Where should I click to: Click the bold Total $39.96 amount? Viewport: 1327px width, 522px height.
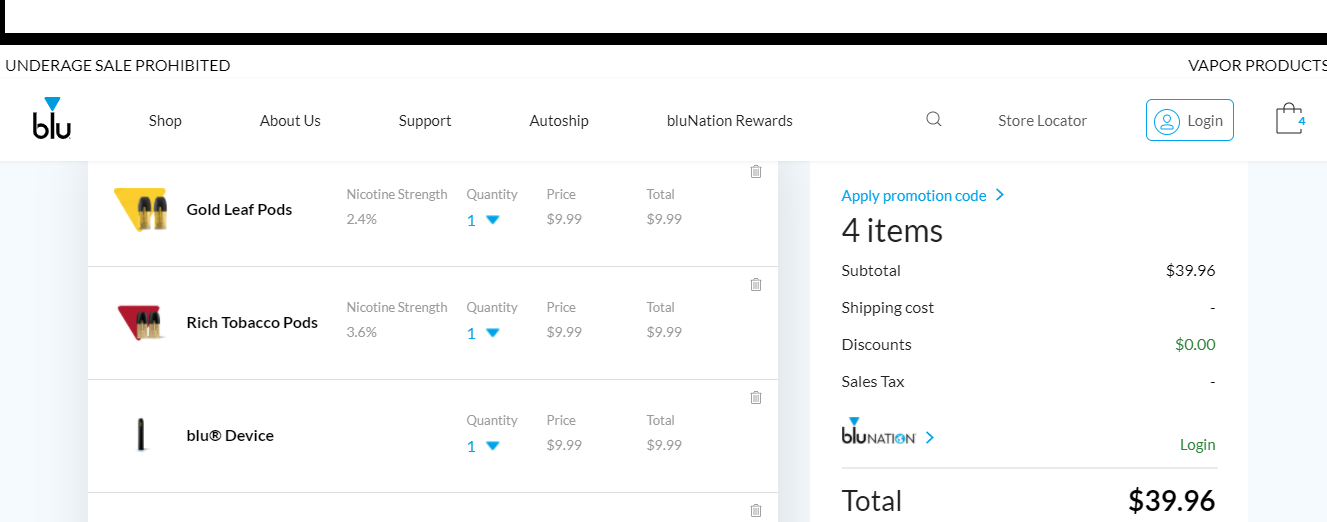coord(1172,500)
